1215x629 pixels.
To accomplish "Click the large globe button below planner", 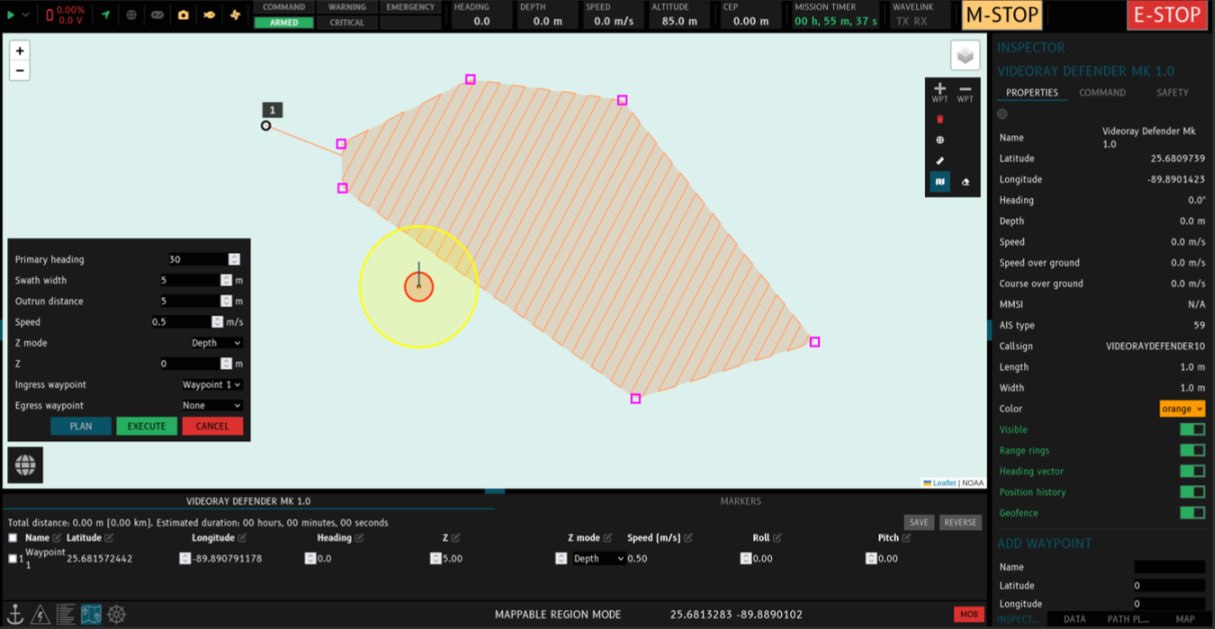I will (x=25, y=465).
